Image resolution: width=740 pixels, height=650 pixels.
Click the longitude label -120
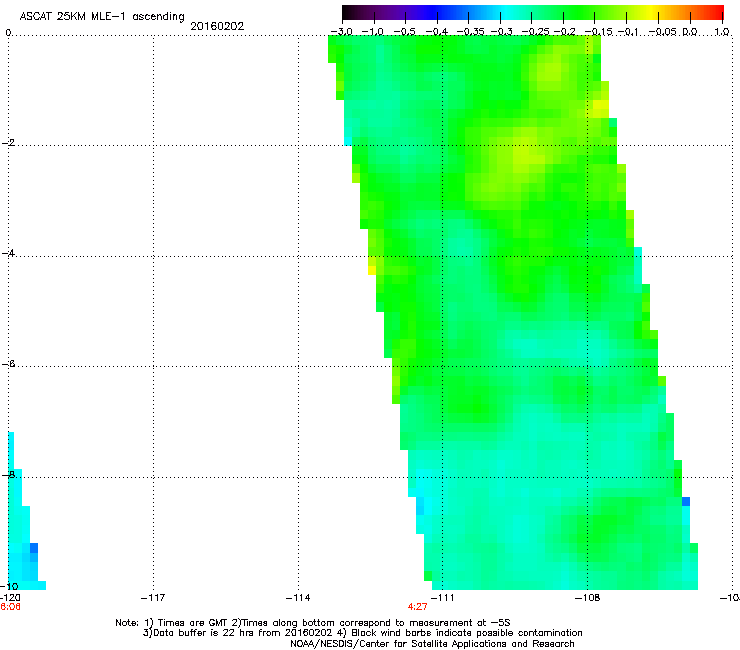10,598
